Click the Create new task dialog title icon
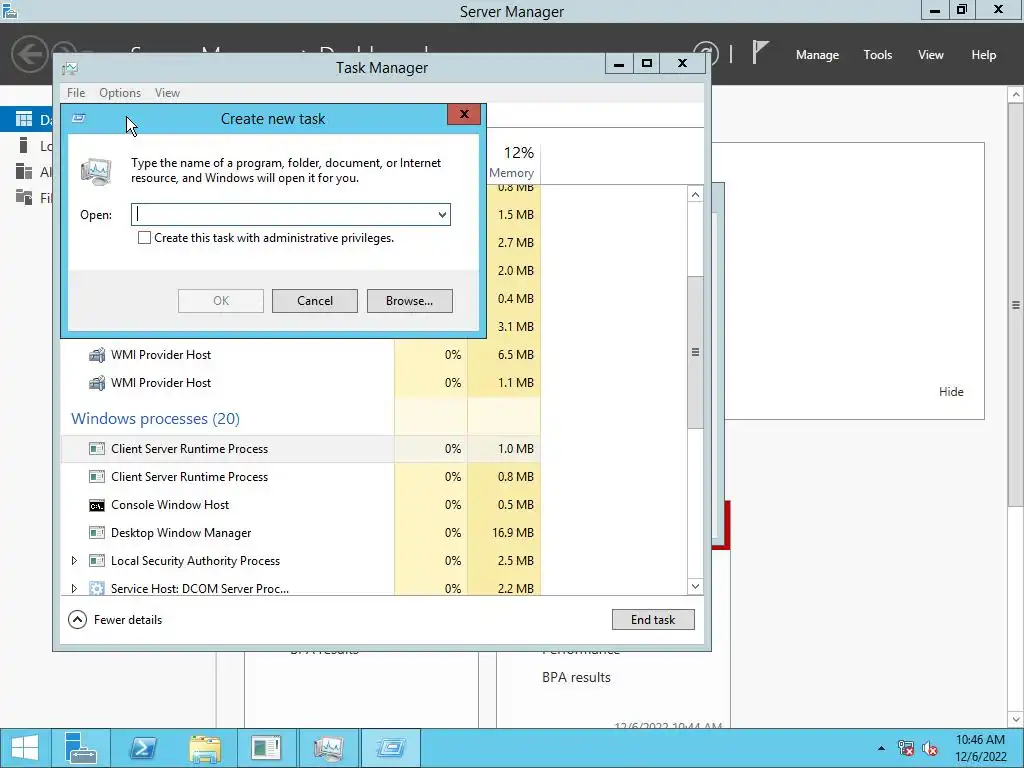Viewport: 1024px width, 768px height. [79, 118]
